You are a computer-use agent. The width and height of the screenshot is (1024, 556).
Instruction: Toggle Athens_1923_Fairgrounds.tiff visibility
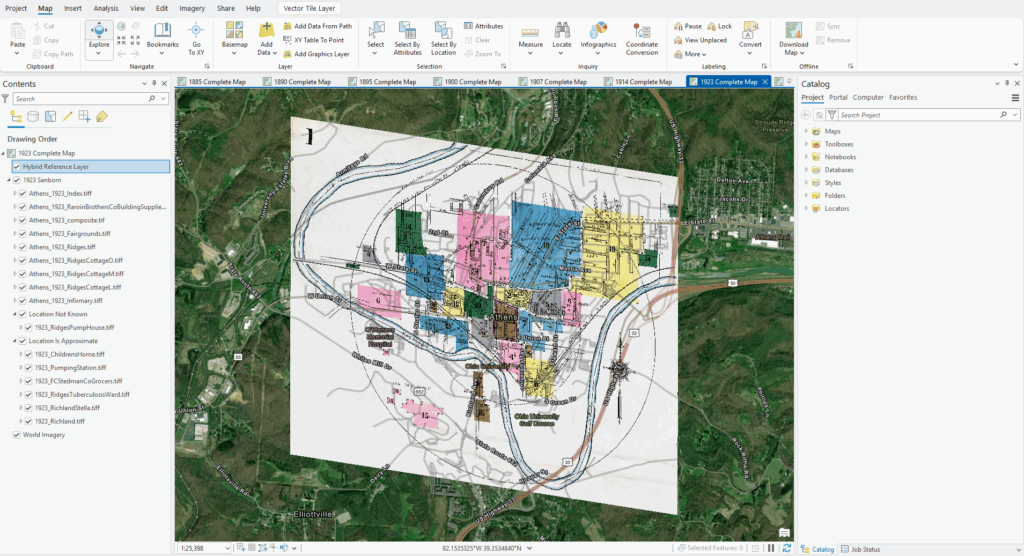tap(23, 234)
